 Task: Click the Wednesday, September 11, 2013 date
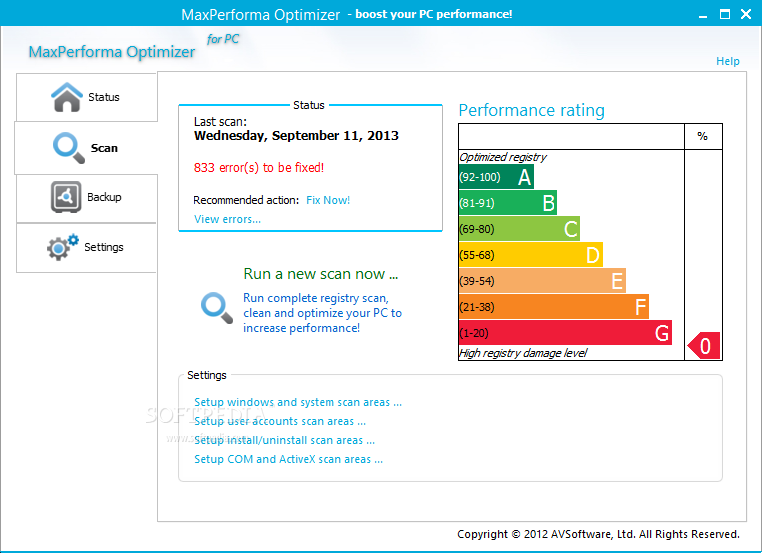point(296,136)
